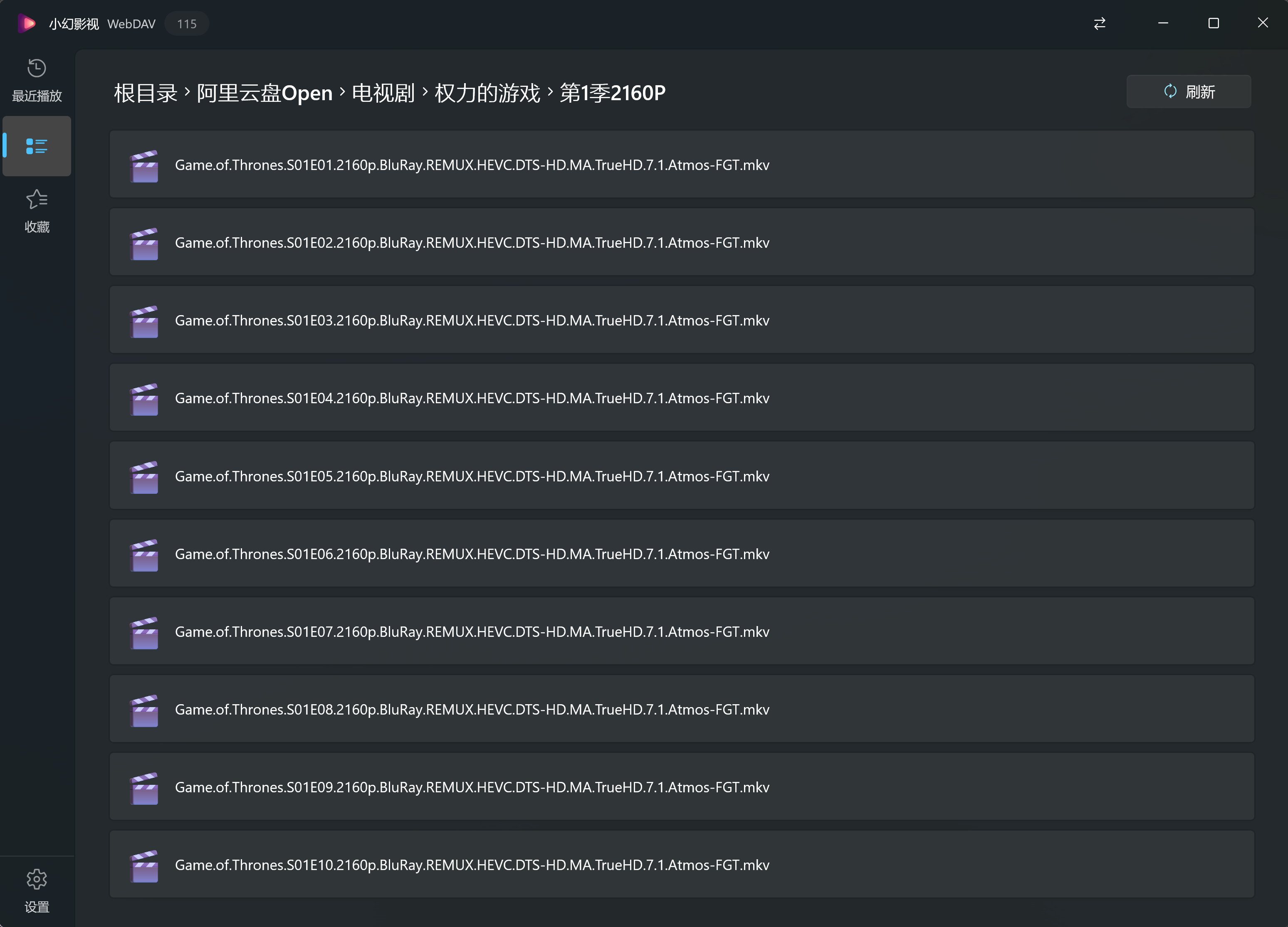Maximize the 小幻影视 window
This screenshot has width=1288, height=927.
click(x=1214, y=23)
